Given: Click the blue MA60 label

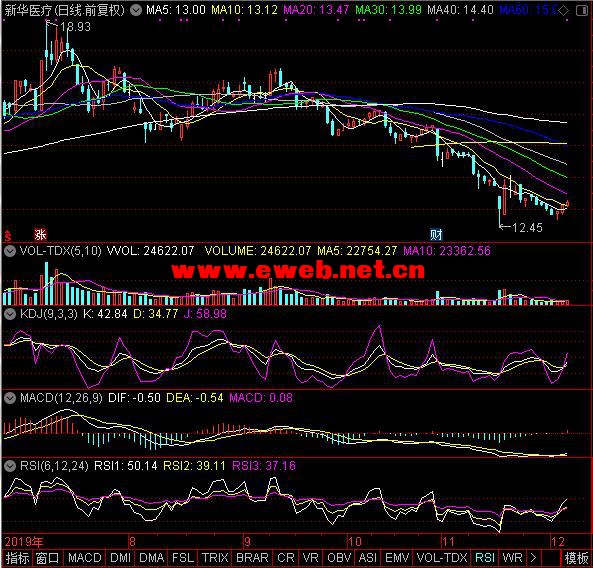Looking at the screenshot, I should [x=528, y=10].
